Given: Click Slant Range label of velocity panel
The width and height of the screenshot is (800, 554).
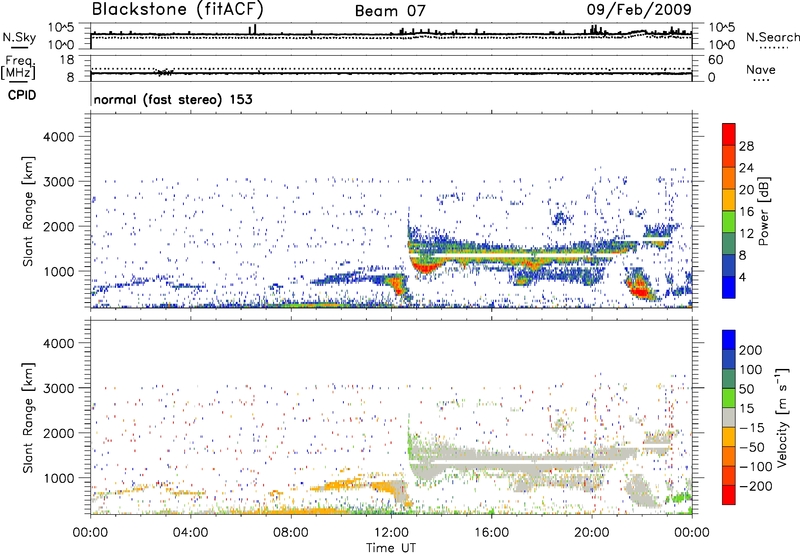Looking at the screenshot, I should [x=28, y=418].
